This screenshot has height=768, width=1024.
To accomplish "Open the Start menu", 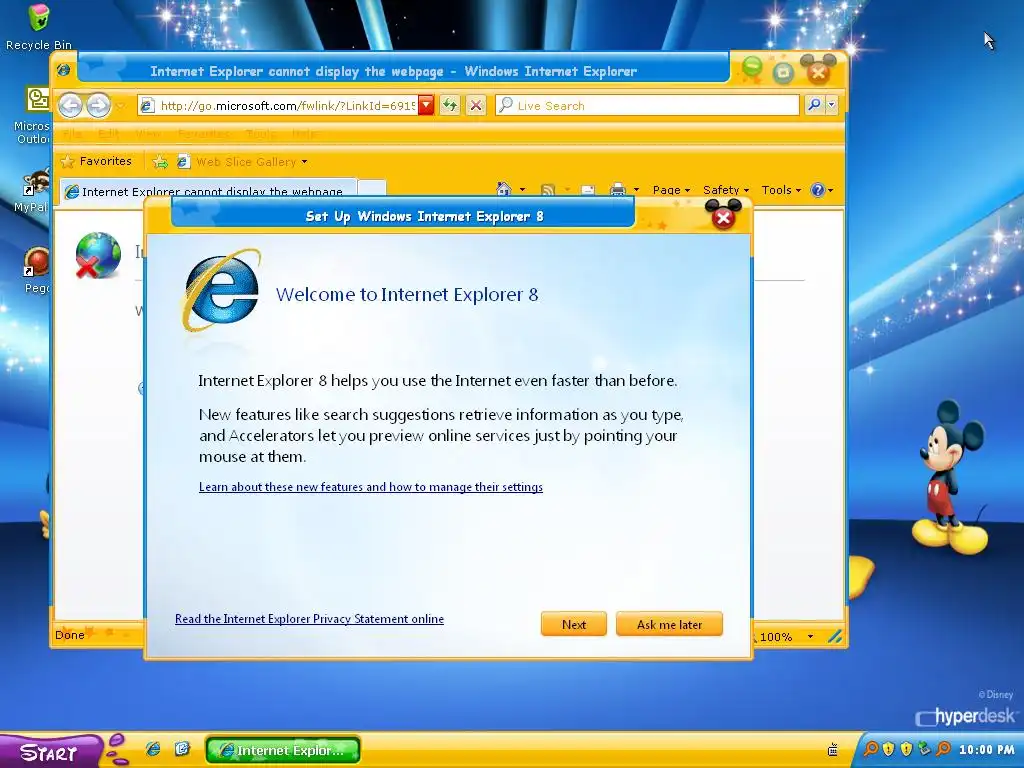I will point(49,751).
